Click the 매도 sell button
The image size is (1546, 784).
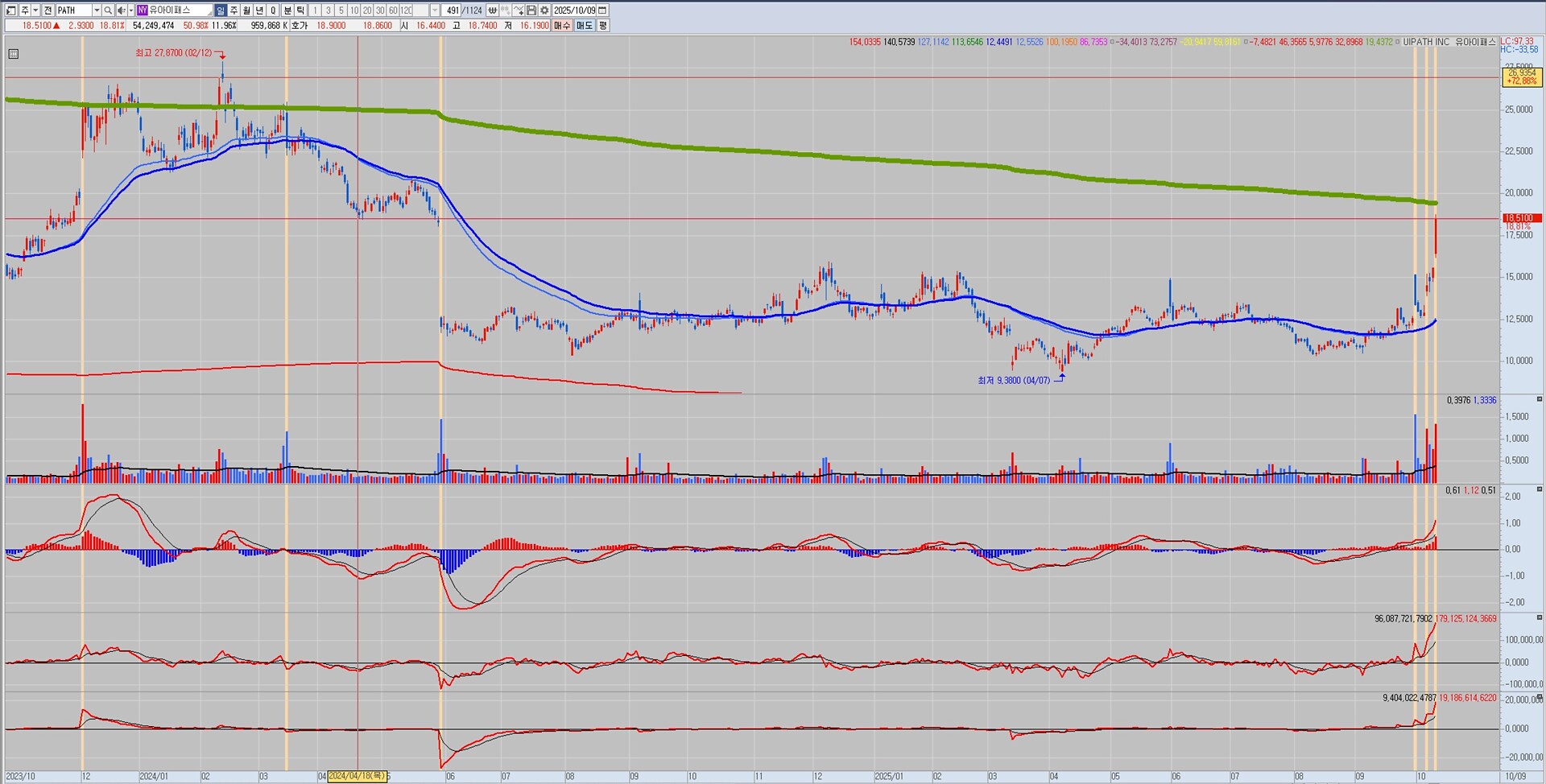[584, 26]
